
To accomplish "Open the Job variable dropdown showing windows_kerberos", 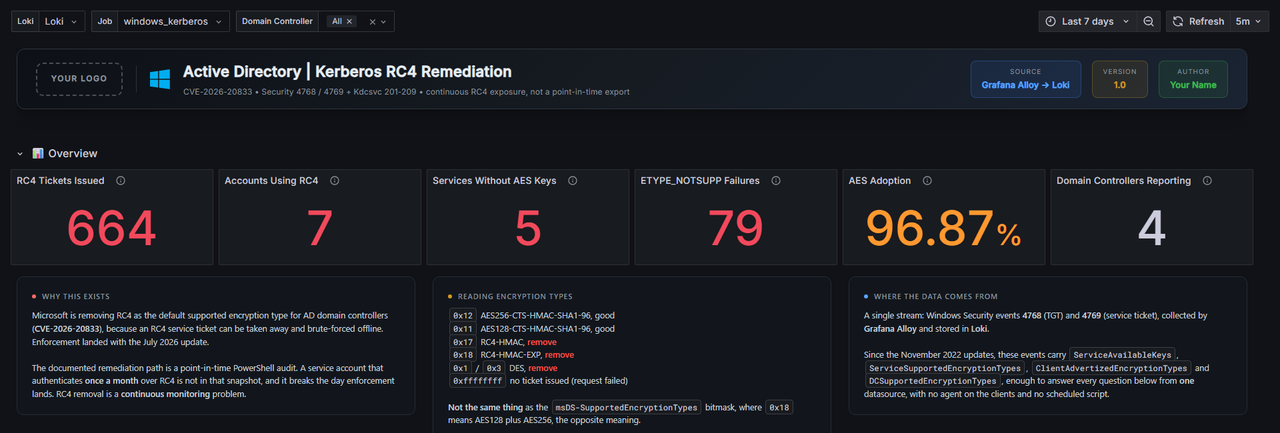I will [174, 21].
